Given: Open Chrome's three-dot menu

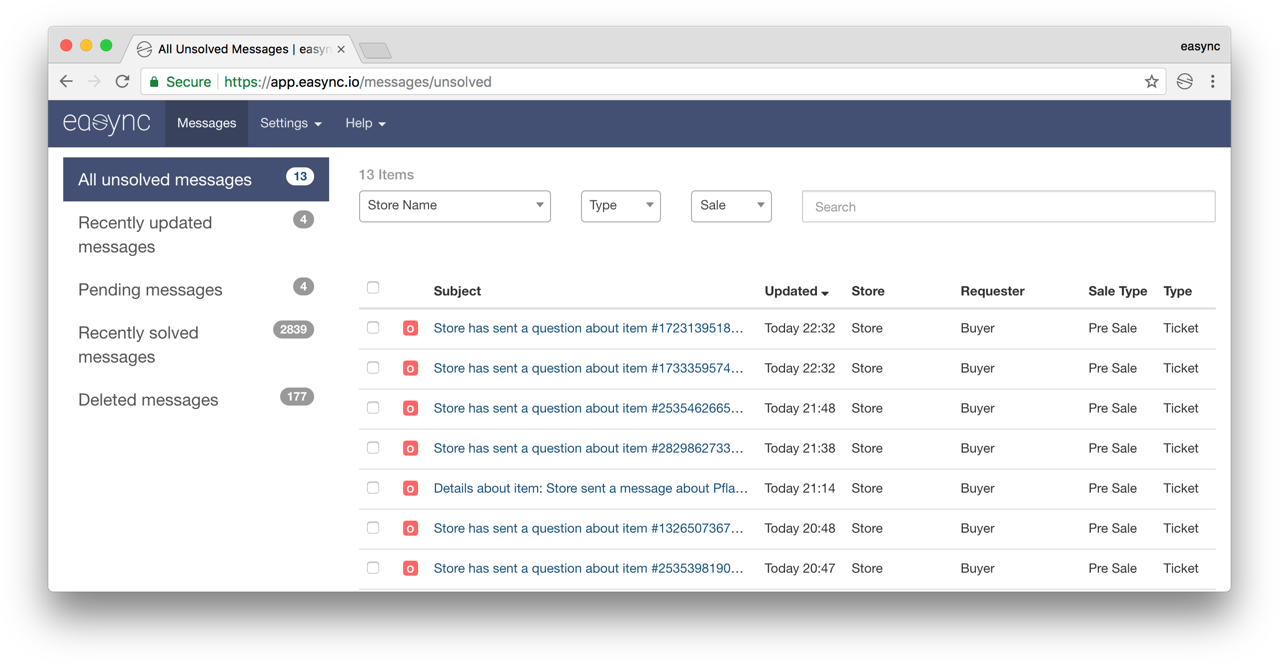Looking at the screenshot, I should click(x=1213, y=82).
